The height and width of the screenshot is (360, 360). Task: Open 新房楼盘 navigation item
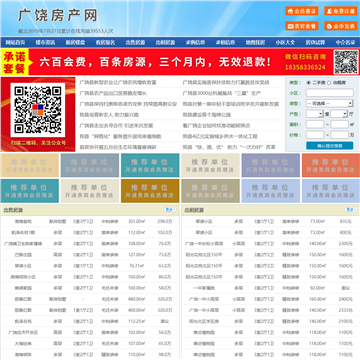coord(75,42)
